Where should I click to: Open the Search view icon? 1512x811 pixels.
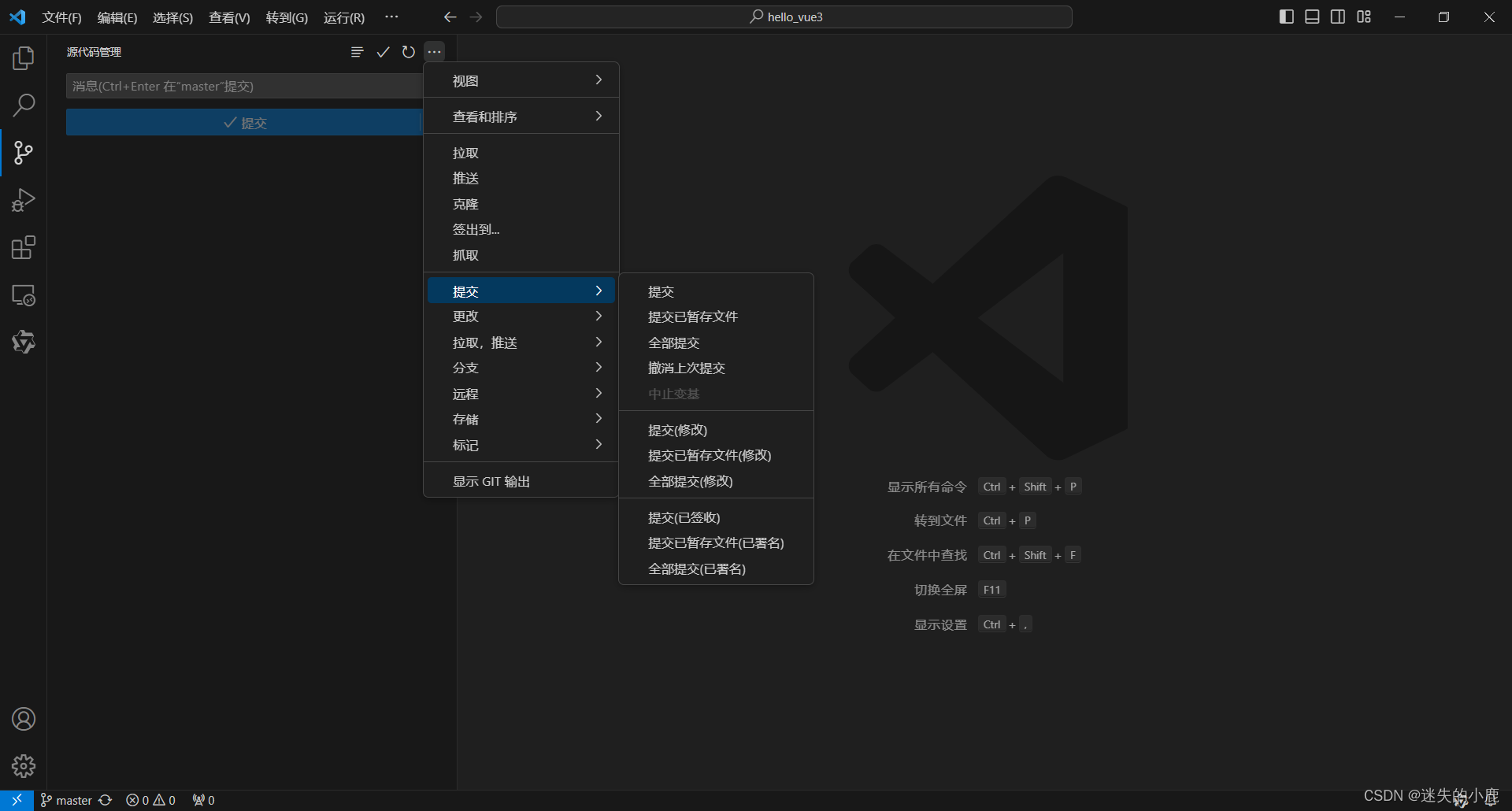(24, 105)
